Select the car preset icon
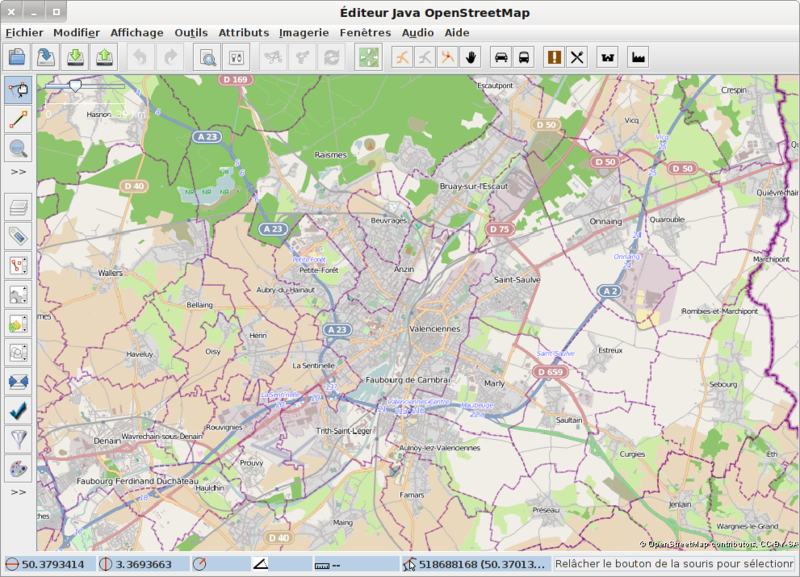Image resolution: width=800 pixels, height=577 pixels. pyautogui.click(x=501, y=57)
